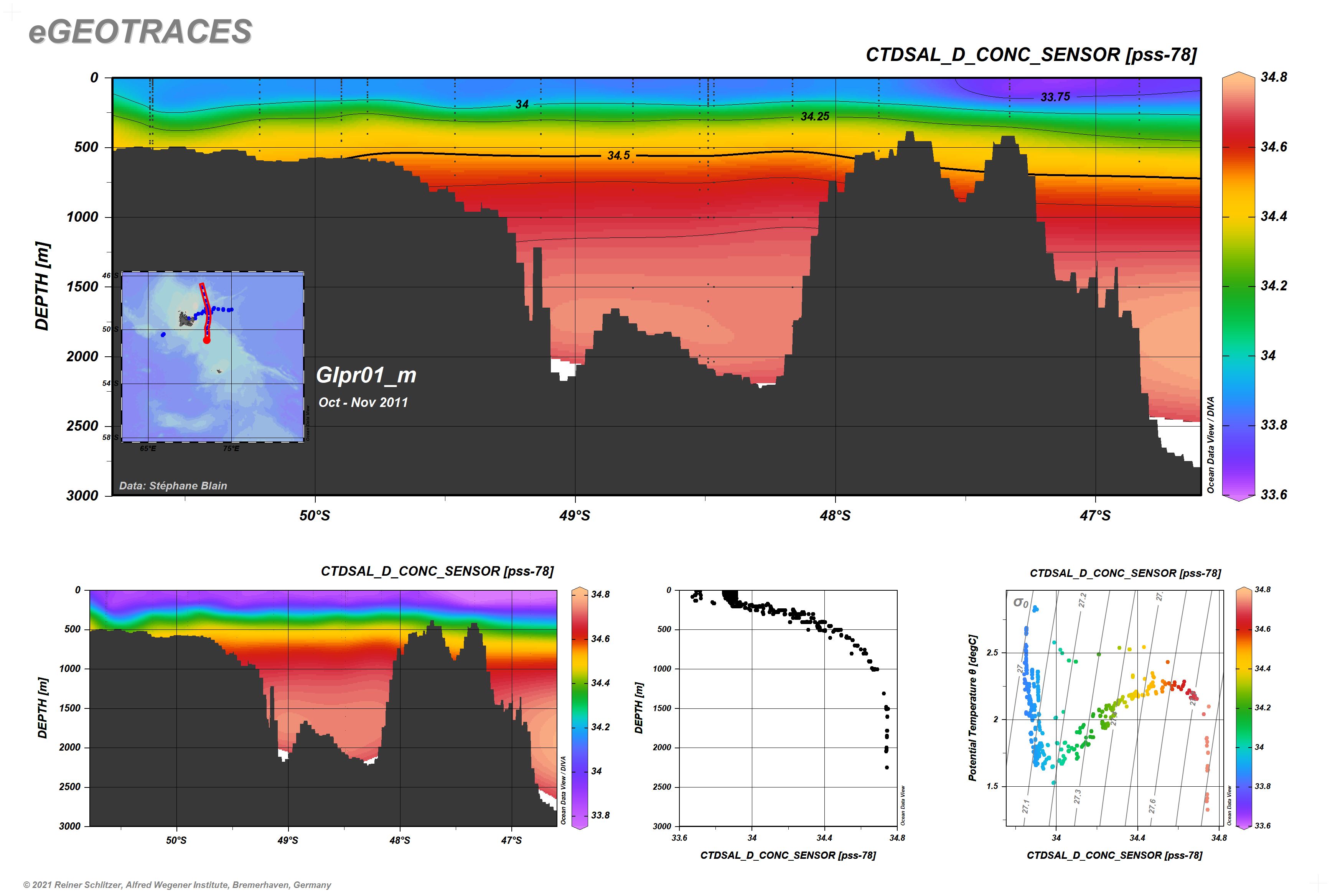Click the lower-left section plot color bar
1330x896 pixels.
click(x=580, y=708)
